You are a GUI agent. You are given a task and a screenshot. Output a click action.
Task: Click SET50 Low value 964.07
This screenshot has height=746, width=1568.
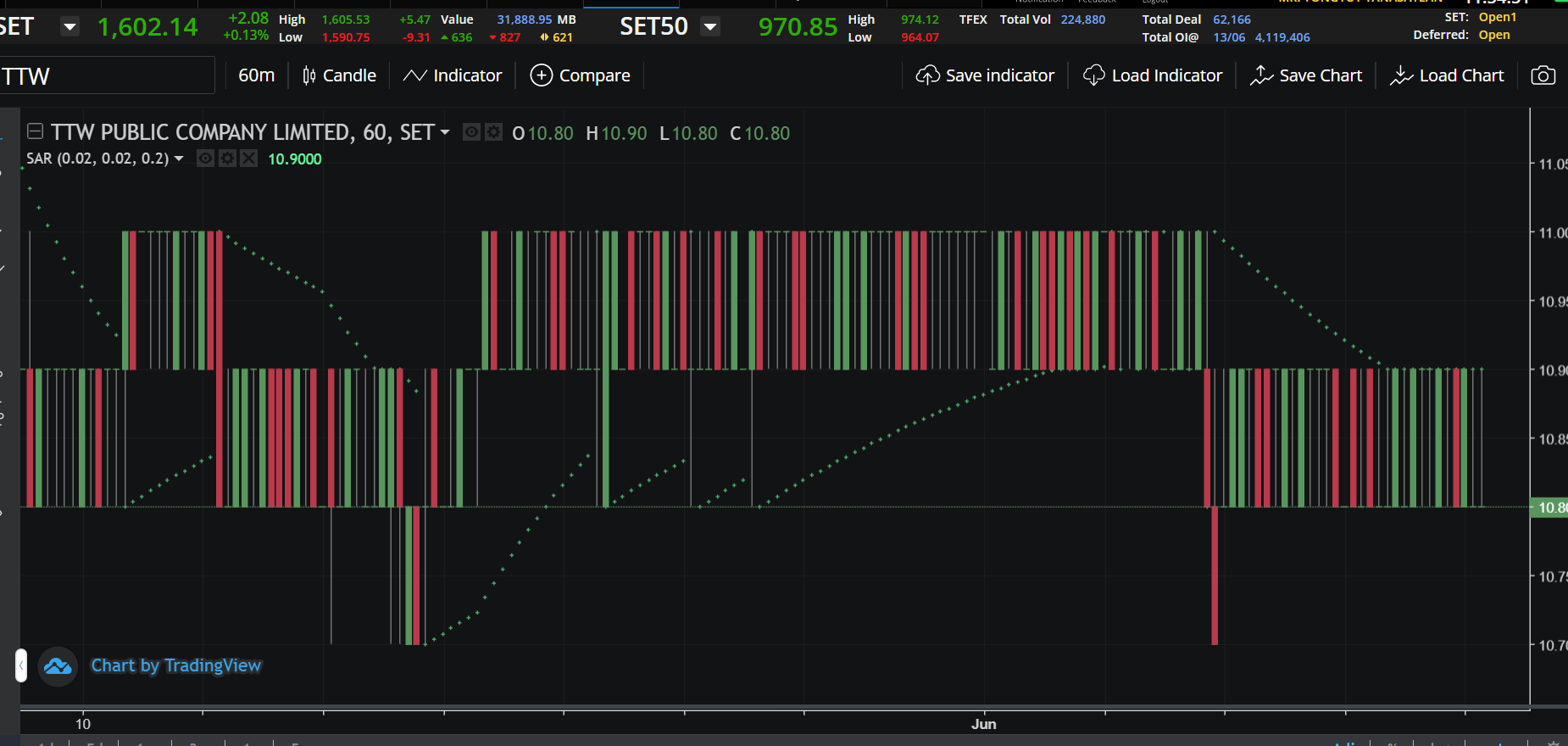920,37
